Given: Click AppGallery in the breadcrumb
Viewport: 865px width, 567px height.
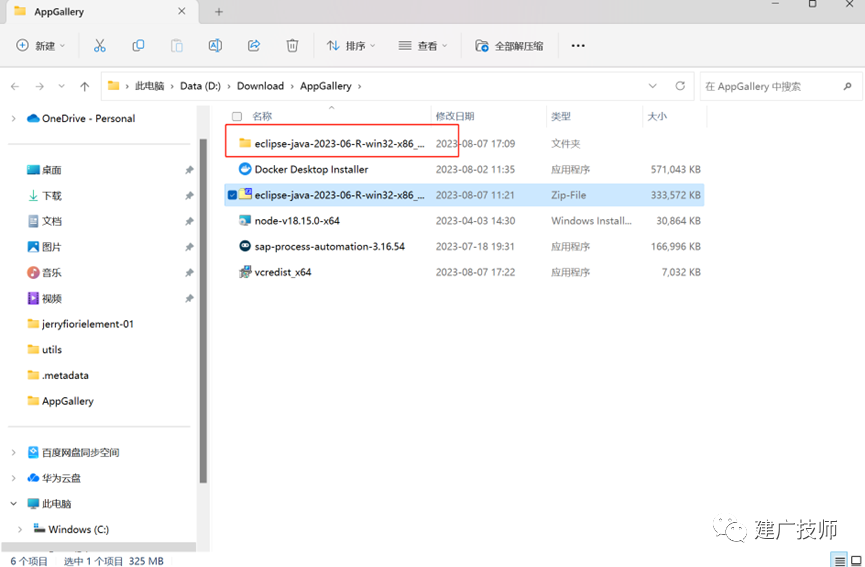Looking at the screenshot, I should 325,86.
